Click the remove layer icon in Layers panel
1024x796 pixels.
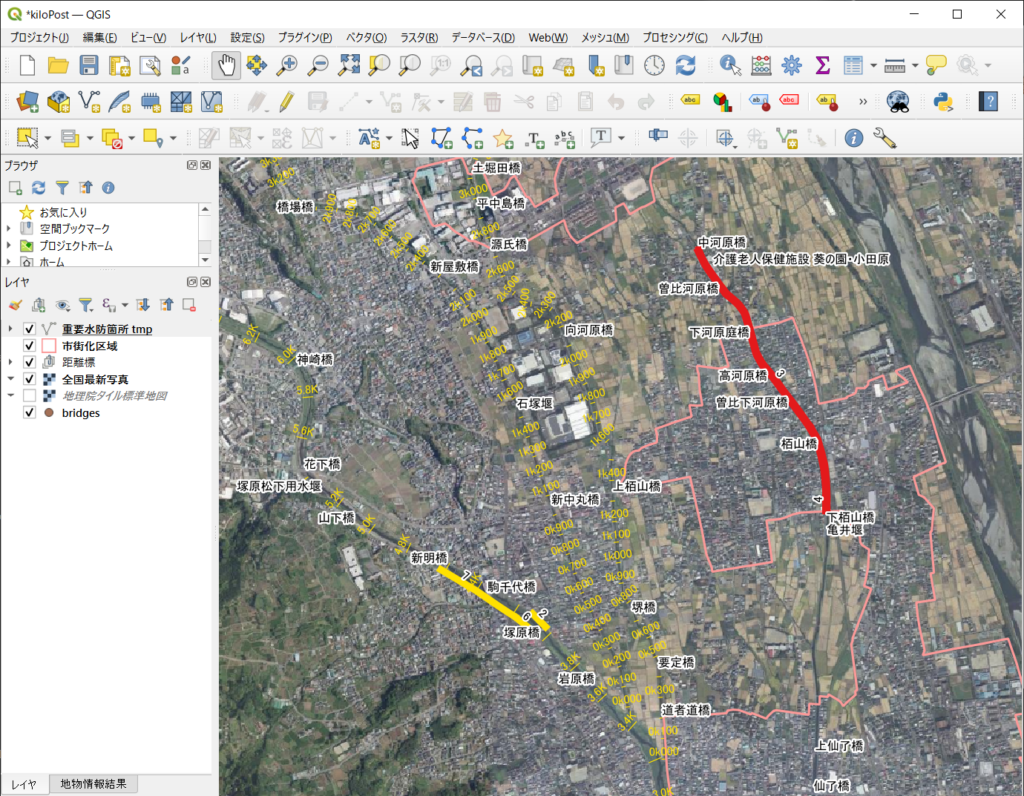pos(189,305)
